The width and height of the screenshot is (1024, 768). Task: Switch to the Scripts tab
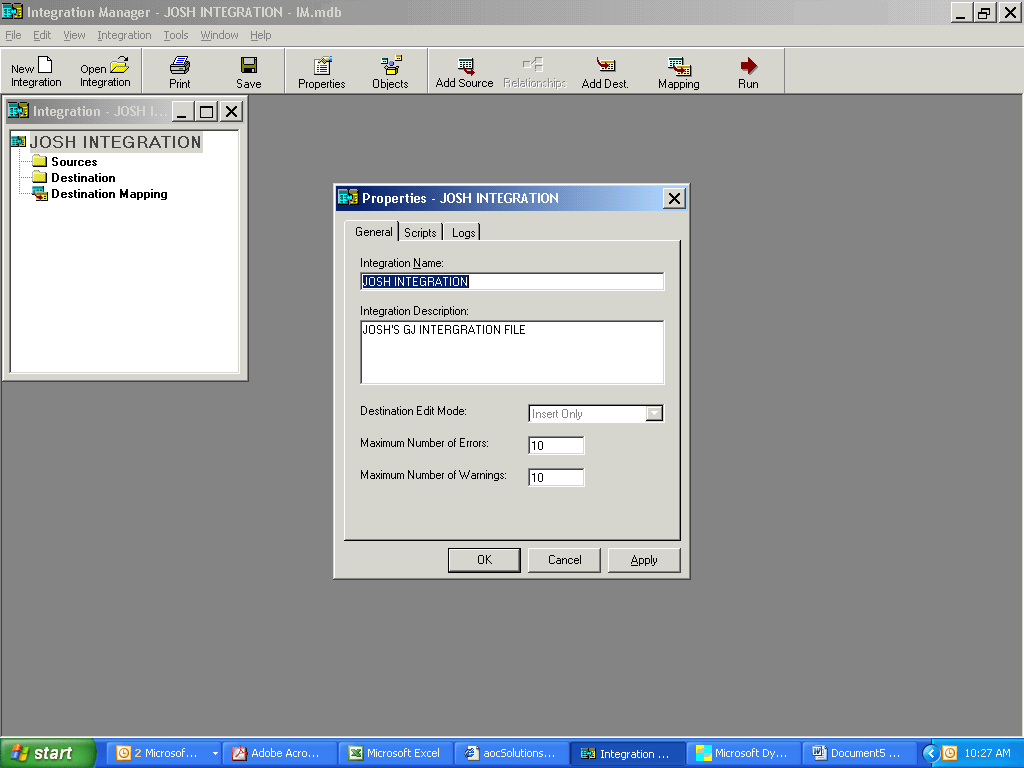point(420,231)
